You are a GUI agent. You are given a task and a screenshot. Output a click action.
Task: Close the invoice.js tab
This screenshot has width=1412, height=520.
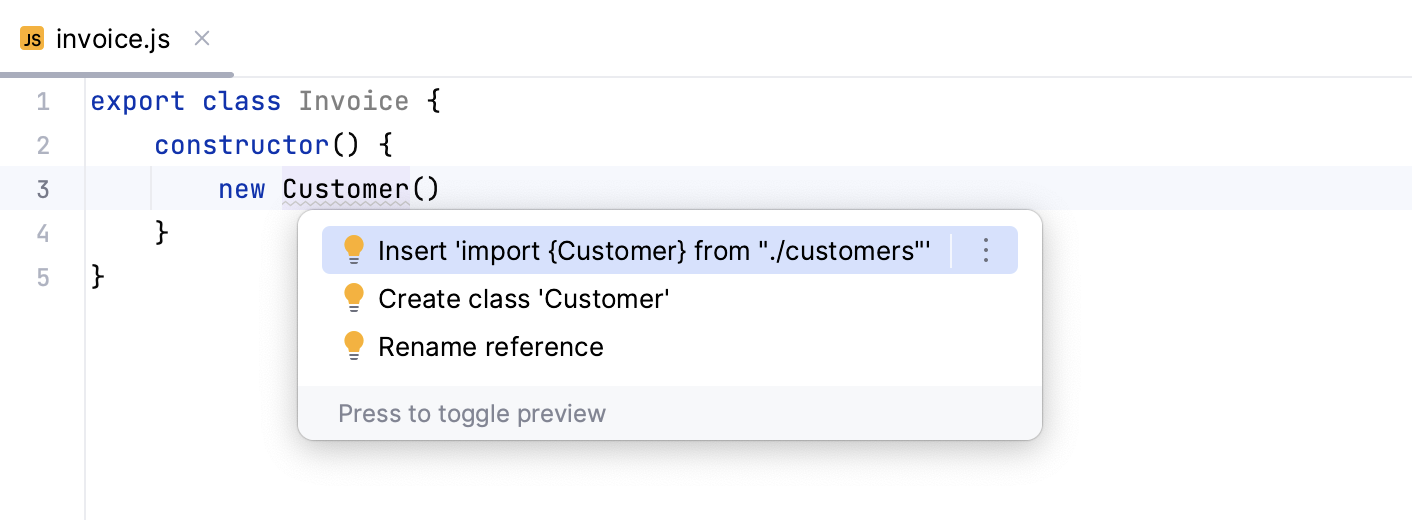click(201, 39)
